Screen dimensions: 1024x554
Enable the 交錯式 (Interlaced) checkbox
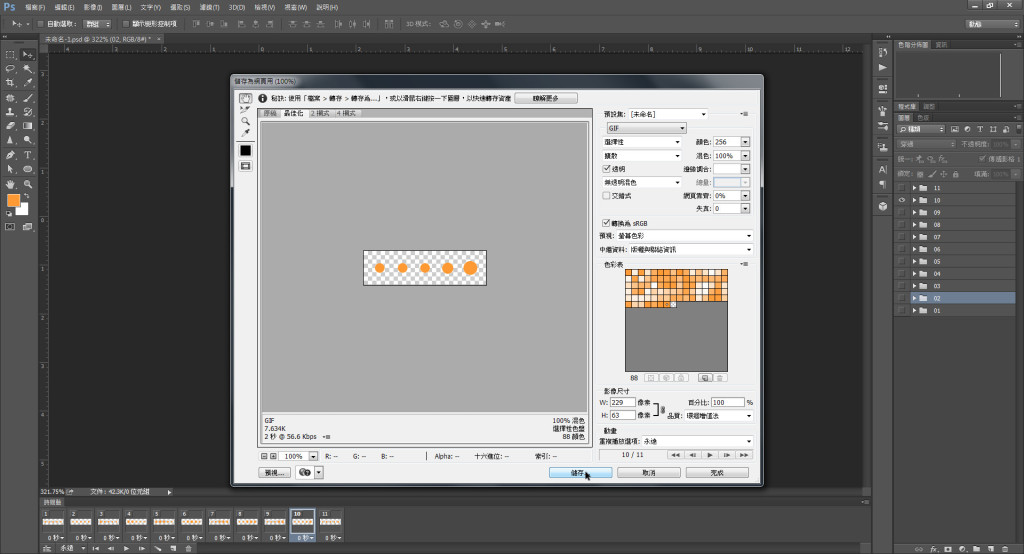[607, 196]
